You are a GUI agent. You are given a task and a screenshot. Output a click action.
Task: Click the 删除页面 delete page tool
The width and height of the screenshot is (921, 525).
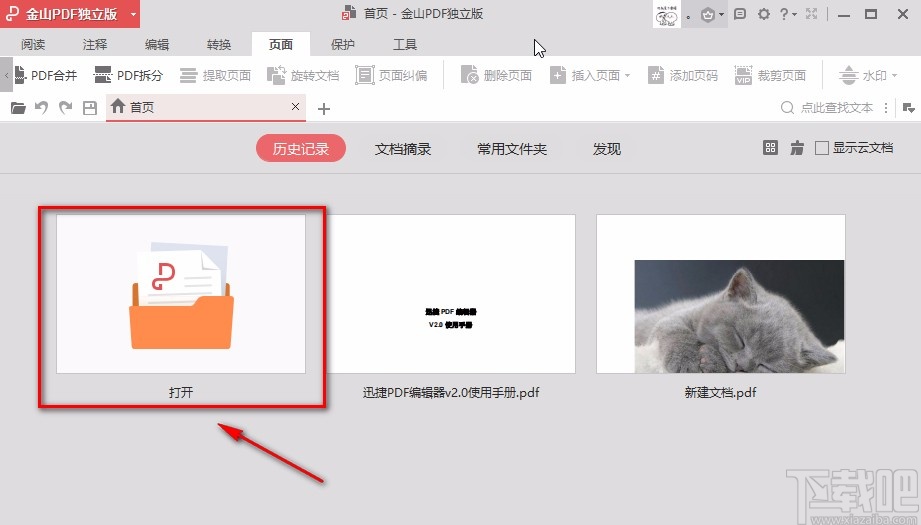pos(496,75)
